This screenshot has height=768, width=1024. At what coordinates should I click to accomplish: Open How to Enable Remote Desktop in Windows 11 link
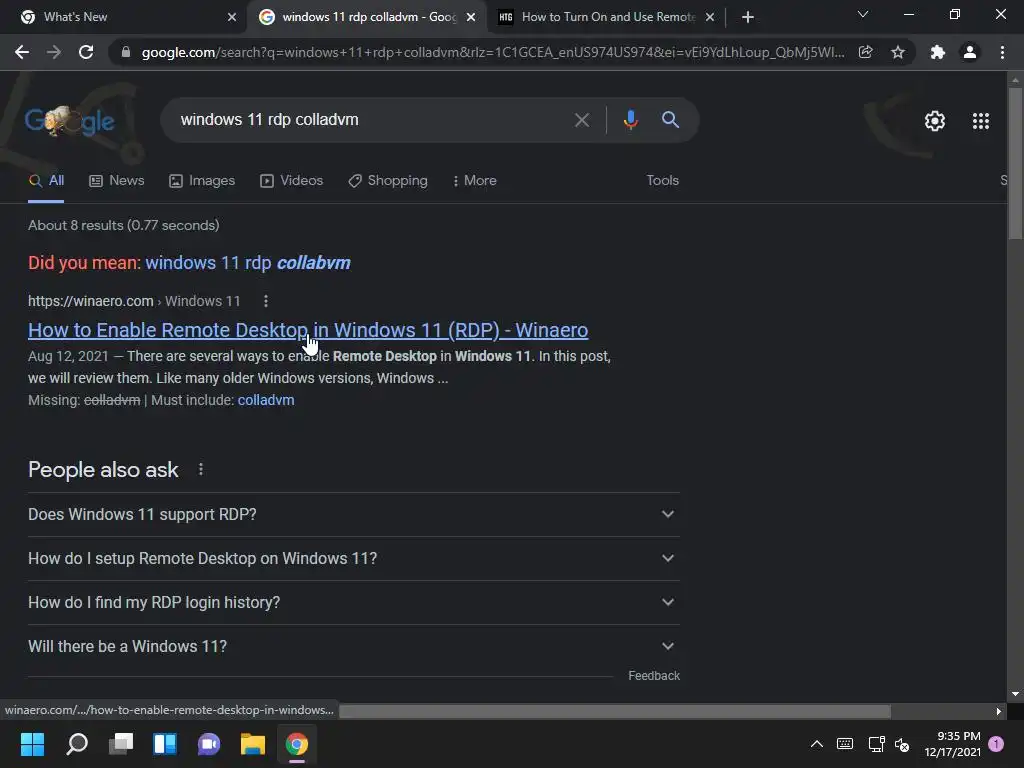(x=308, y=330)
